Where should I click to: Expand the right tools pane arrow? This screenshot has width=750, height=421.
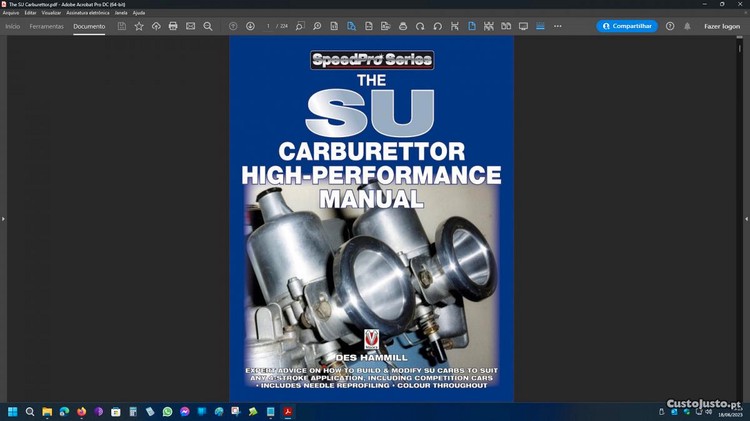click(x=746, y=218)
